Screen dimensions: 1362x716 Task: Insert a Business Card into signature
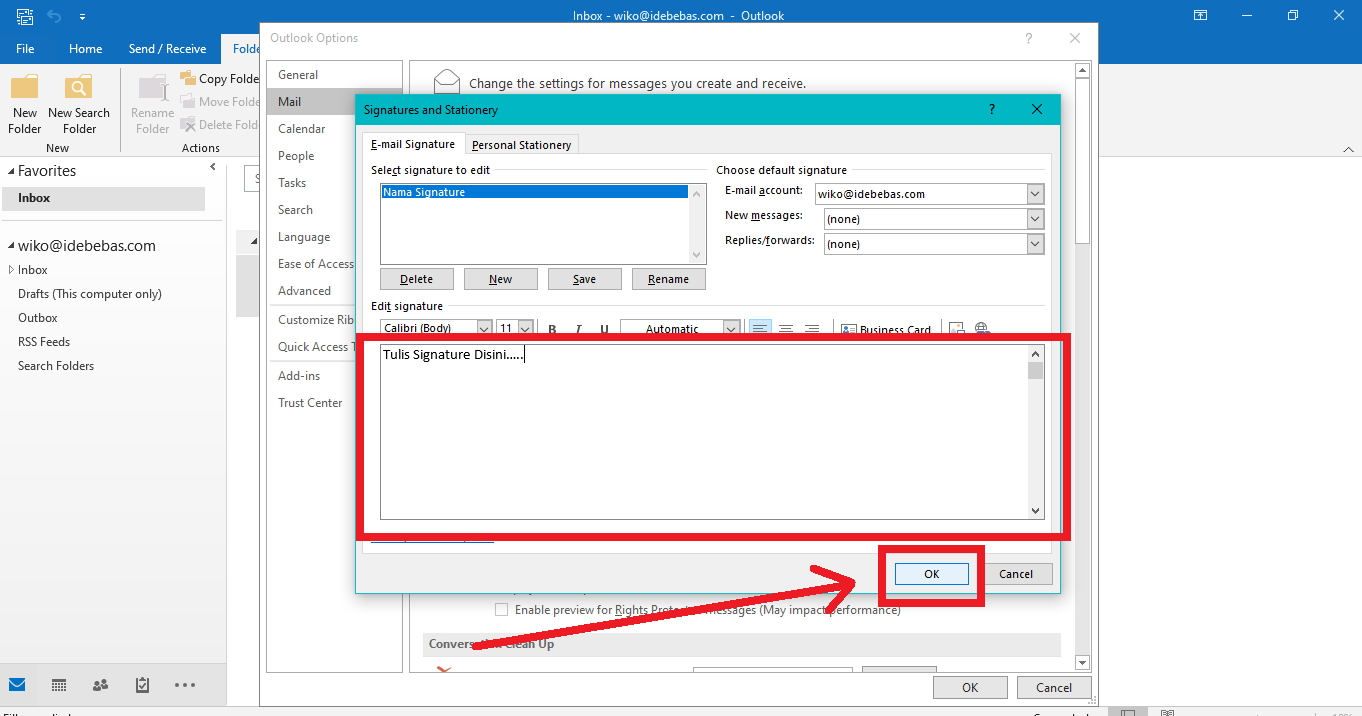pos(886,329)
